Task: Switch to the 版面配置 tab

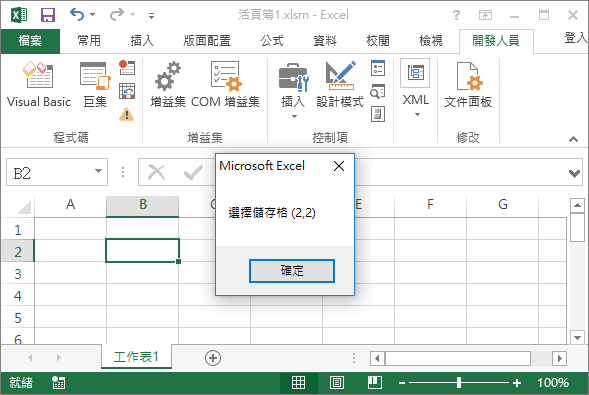Action: 207,41
